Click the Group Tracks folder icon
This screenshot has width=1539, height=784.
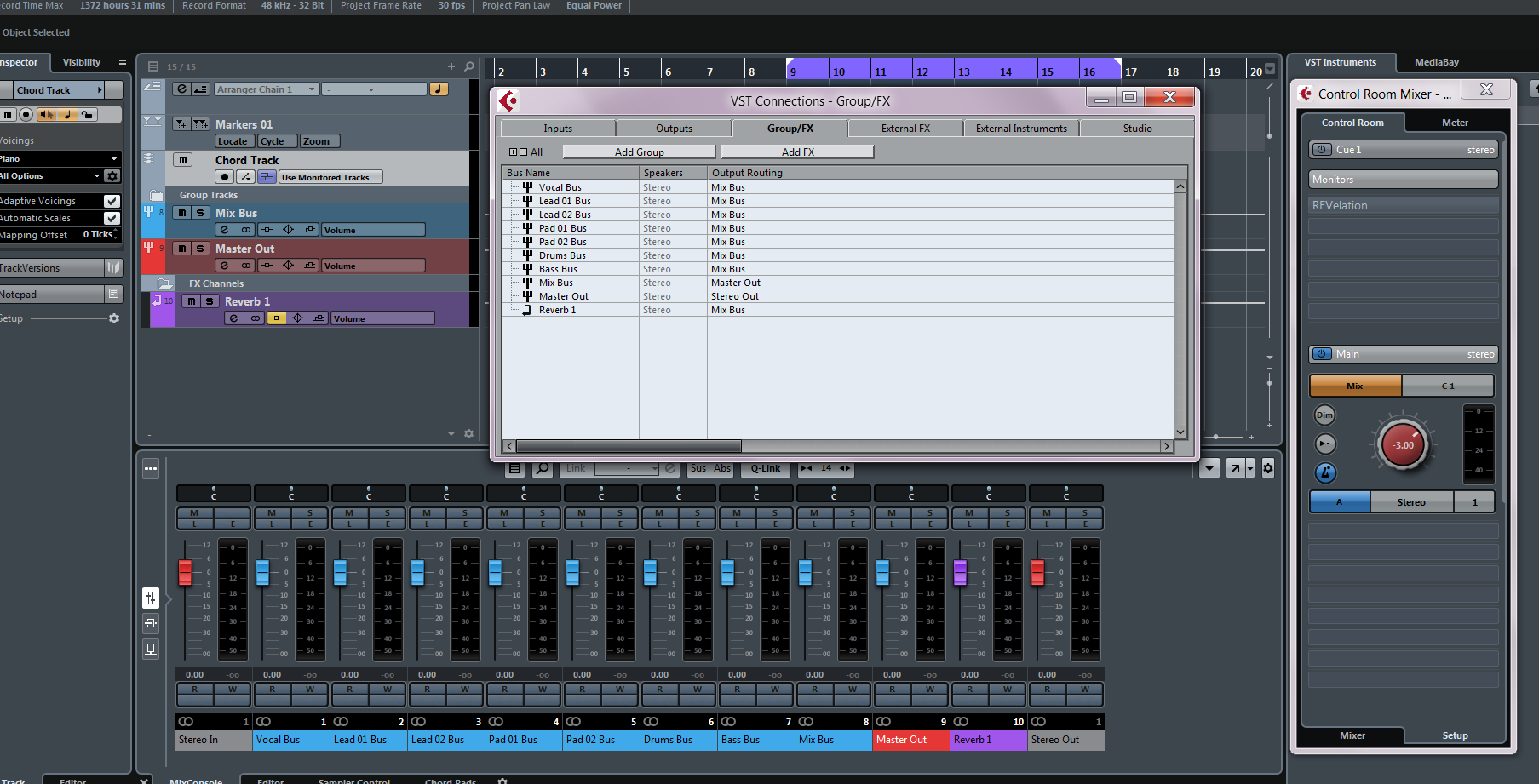click(156, 195)
